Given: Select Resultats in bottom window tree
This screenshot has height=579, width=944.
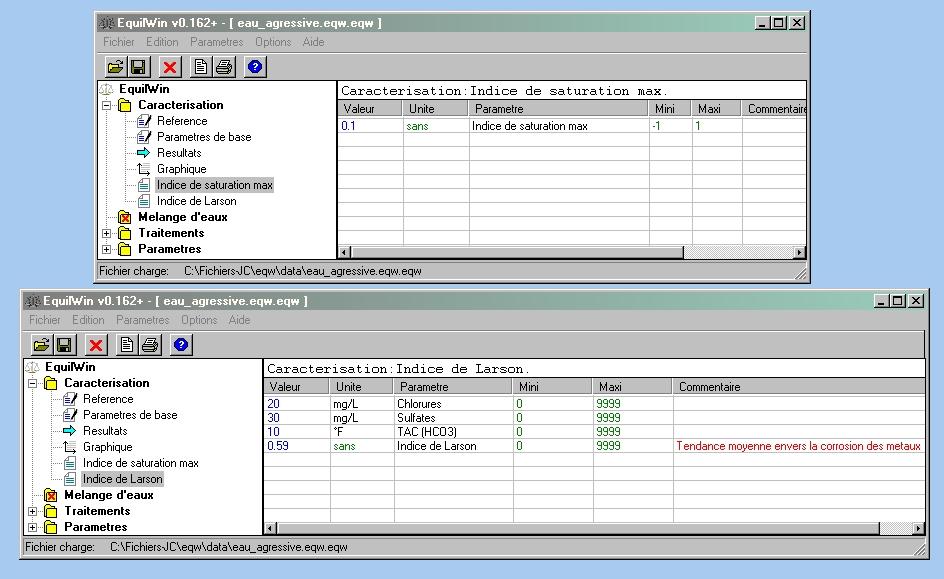Looking at the screenshot, I should click(x=105, y=431).
